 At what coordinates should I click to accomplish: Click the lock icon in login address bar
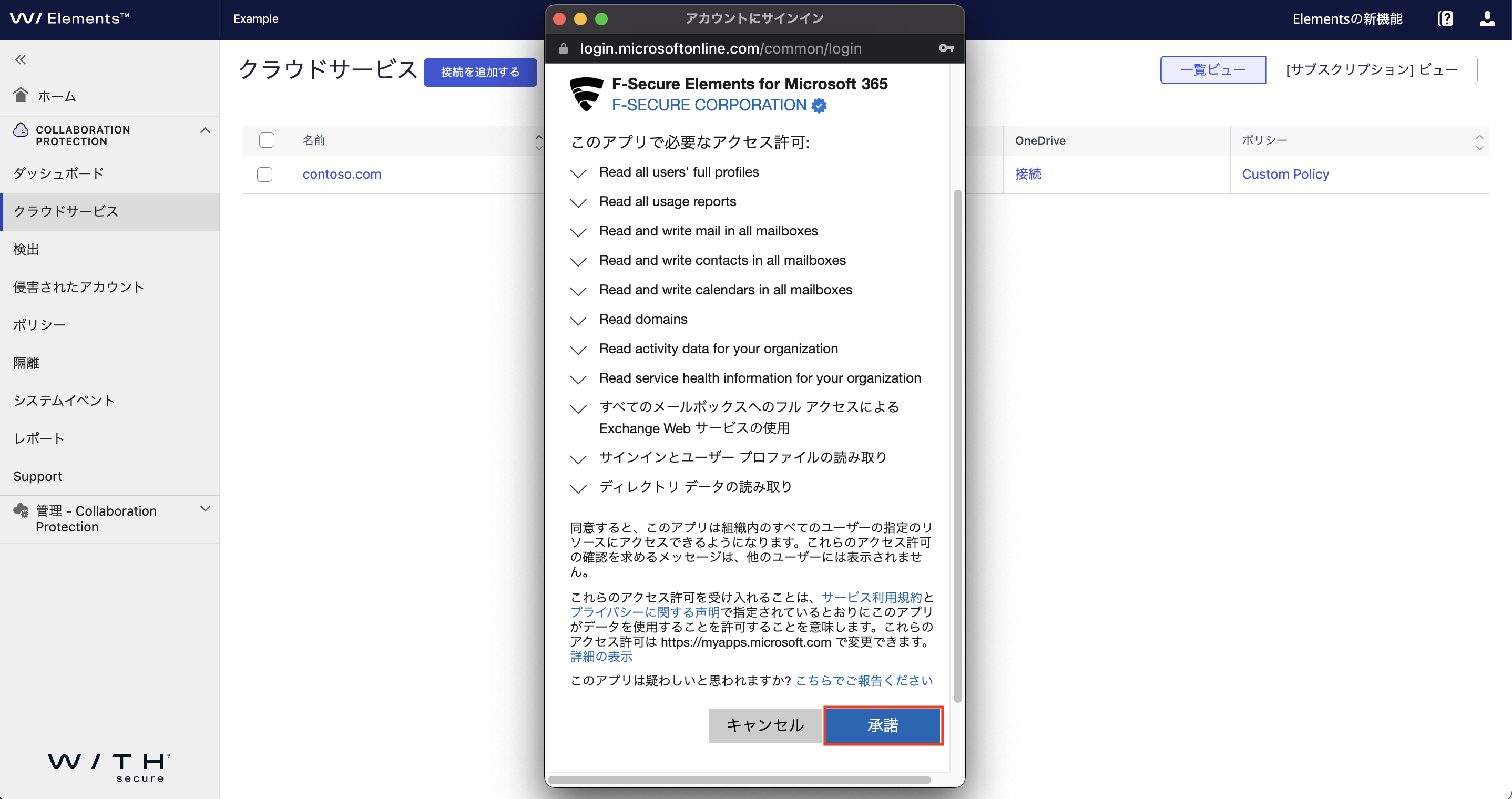[564, 49]
